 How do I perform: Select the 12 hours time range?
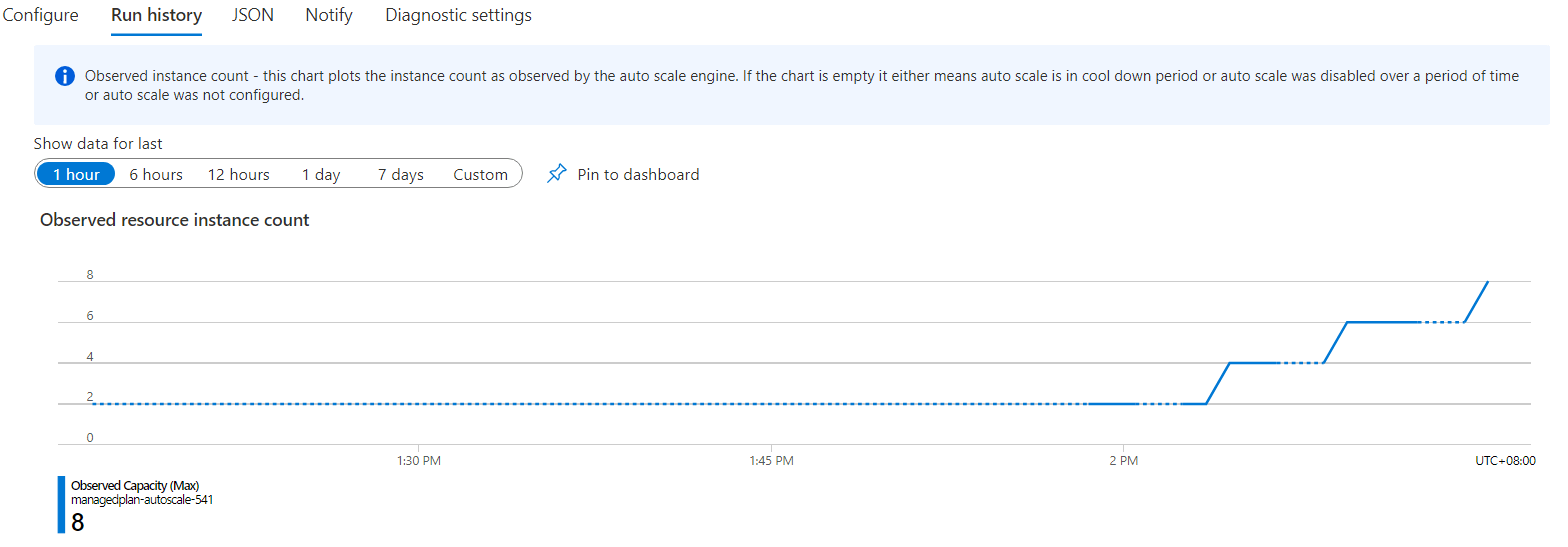point(239,174)
